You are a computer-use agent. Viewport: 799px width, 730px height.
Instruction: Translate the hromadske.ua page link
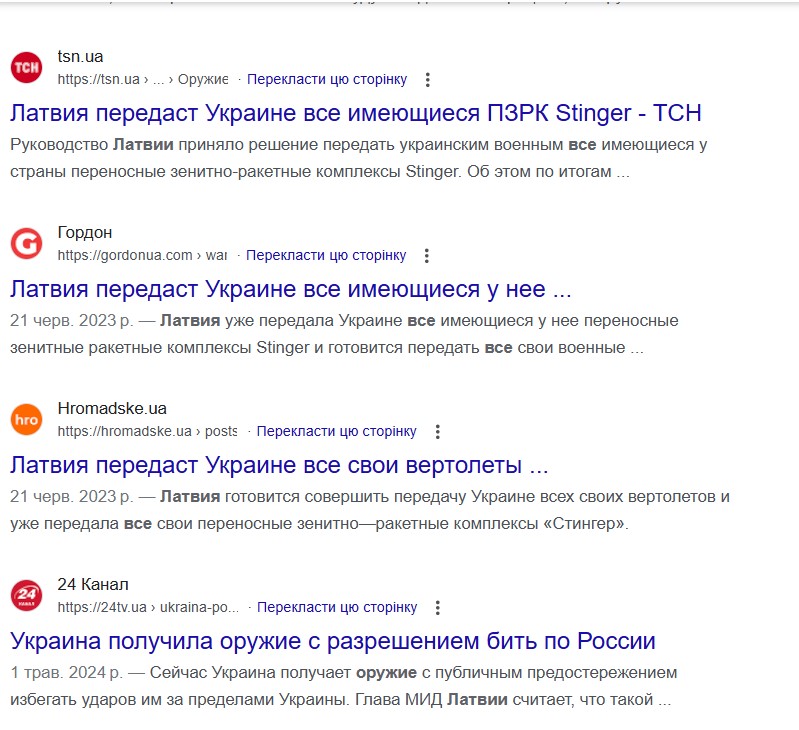[x=336, y=431]
